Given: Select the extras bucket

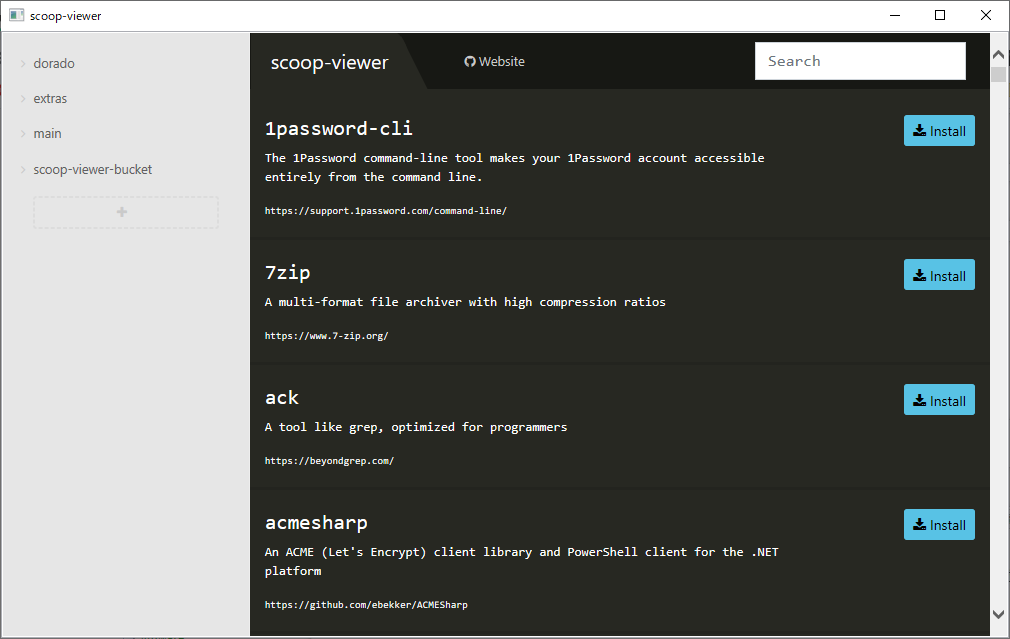Looking at the screenshot, I should pos(50,99).
